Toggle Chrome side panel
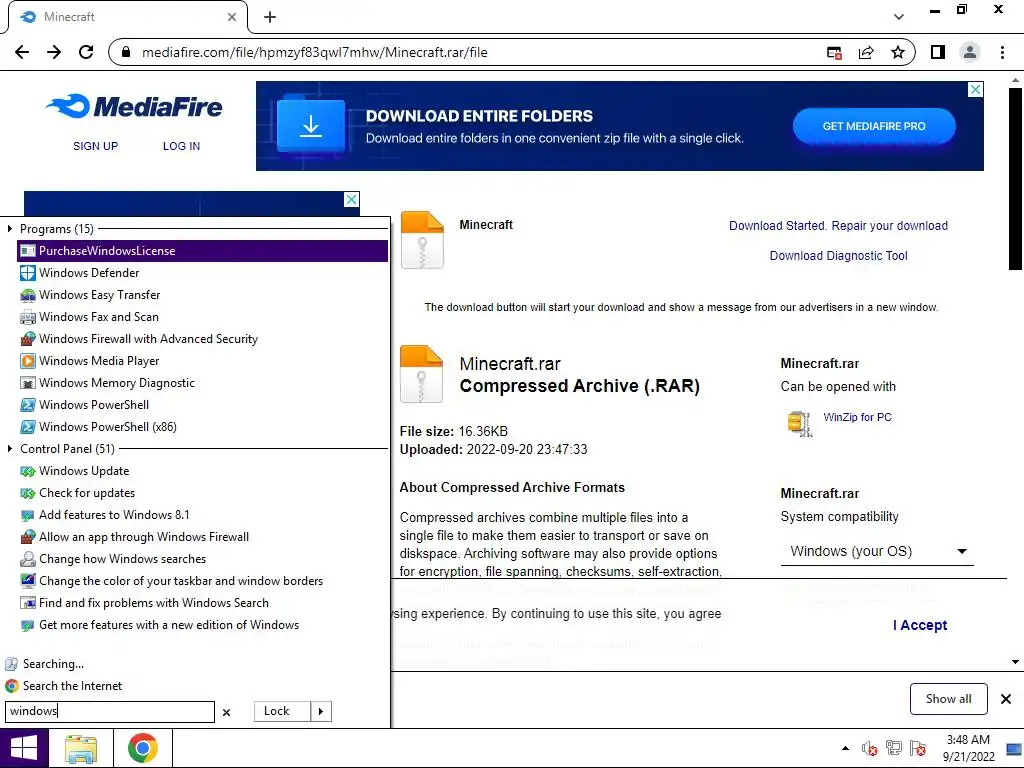Image resolution: width=1024 pixels, height=768 pixels. pyautogui.click(x=938, y=52)
